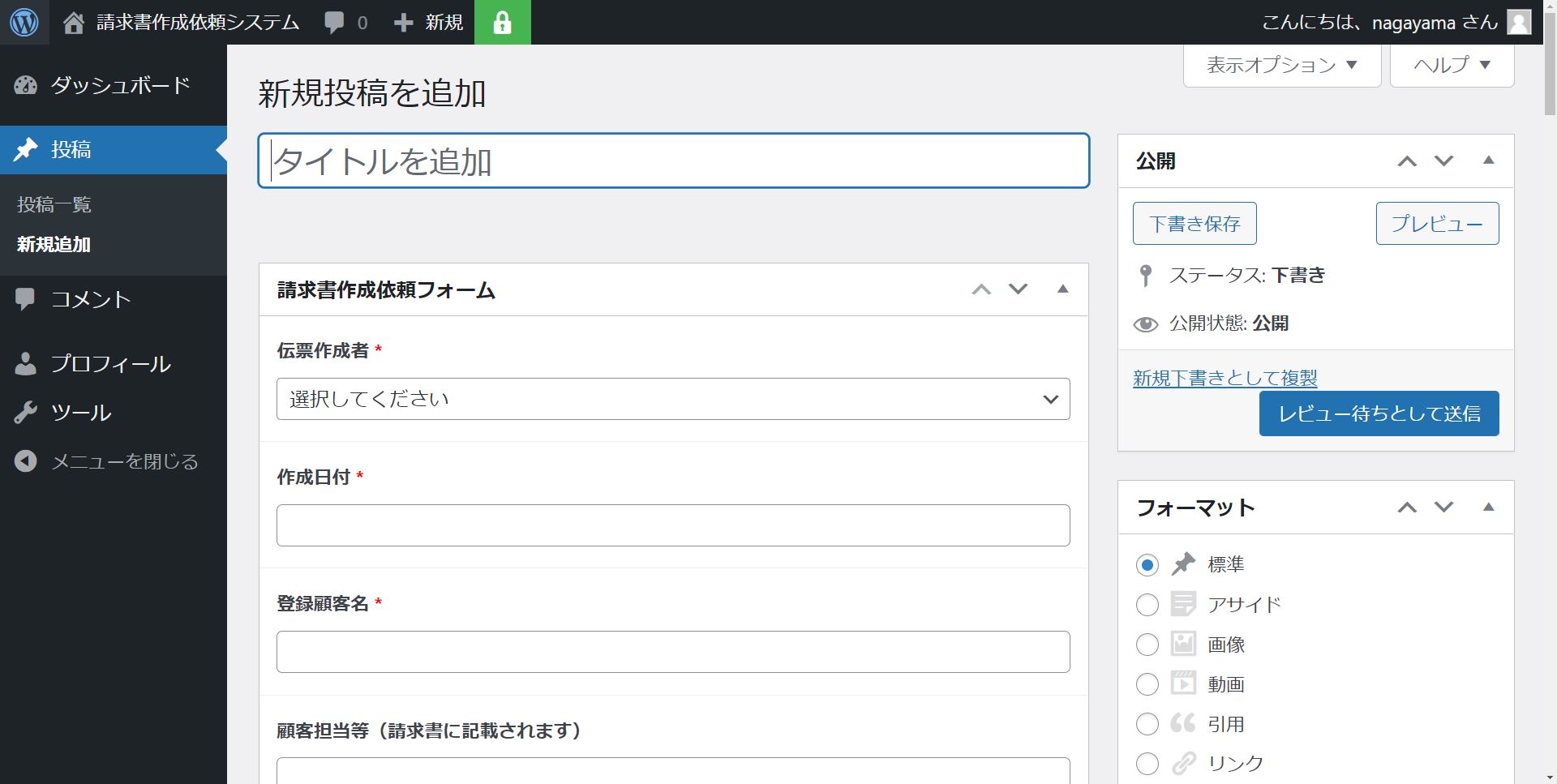Submit with レビュー待ちとして送信 button
Viewport: 1557px width, 784px height.
click(1379, 413)
